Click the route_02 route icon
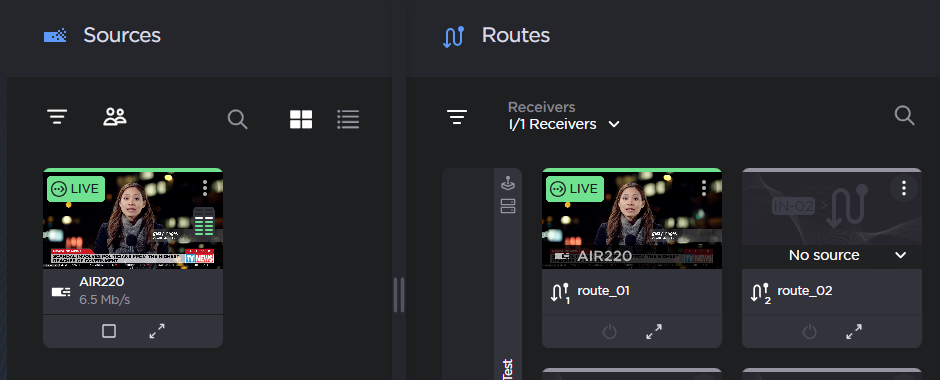 pos(760,293)
